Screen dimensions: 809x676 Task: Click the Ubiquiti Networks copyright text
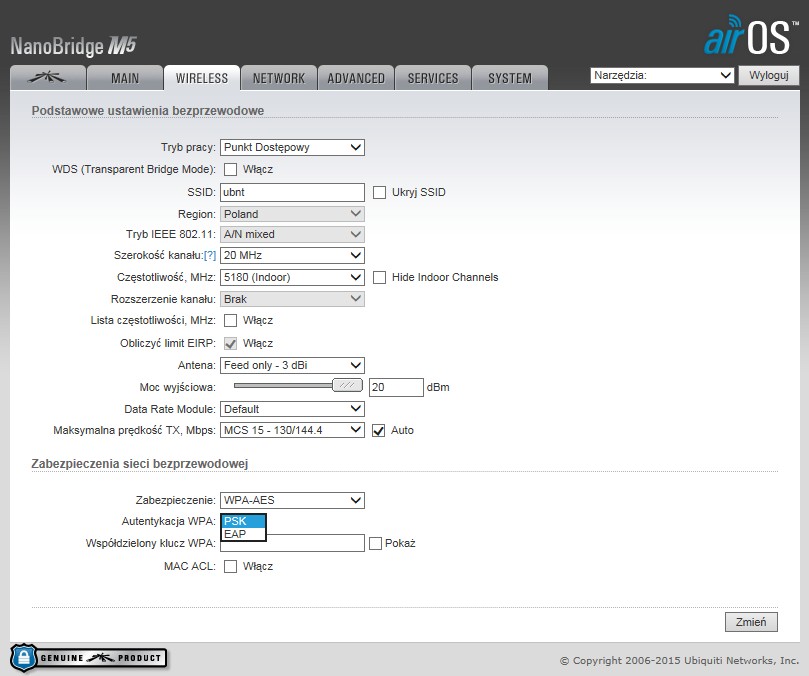(x=679, y=661)
